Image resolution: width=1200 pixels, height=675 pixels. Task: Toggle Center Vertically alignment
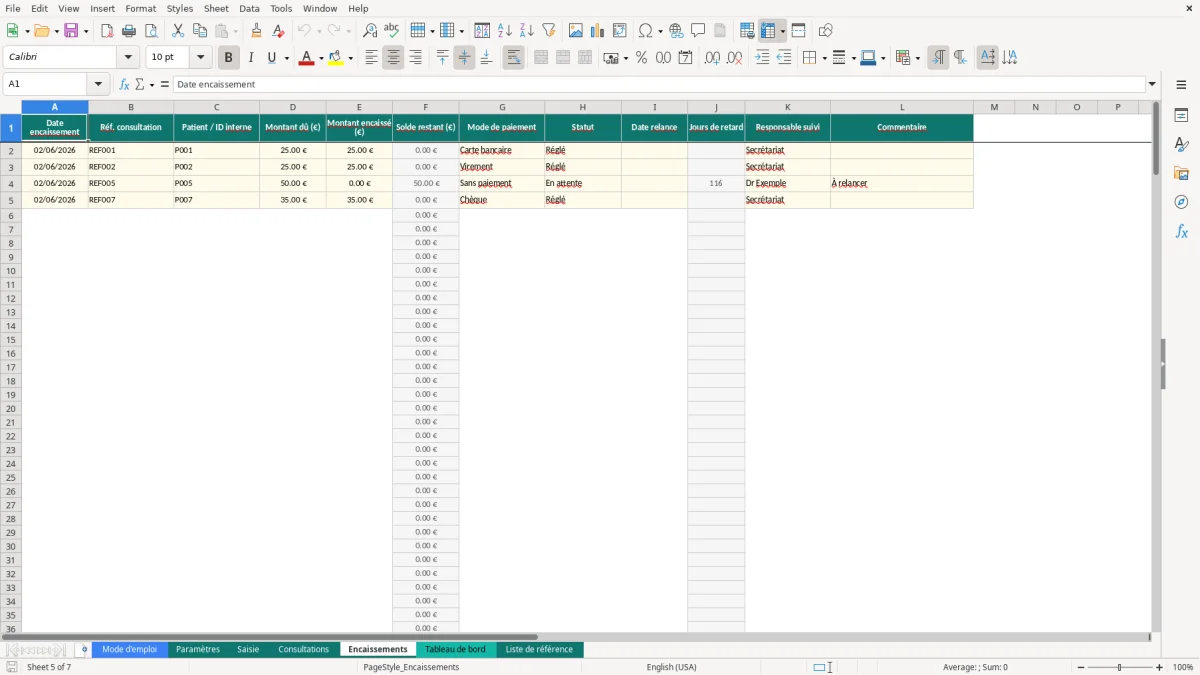pos(464,58)
